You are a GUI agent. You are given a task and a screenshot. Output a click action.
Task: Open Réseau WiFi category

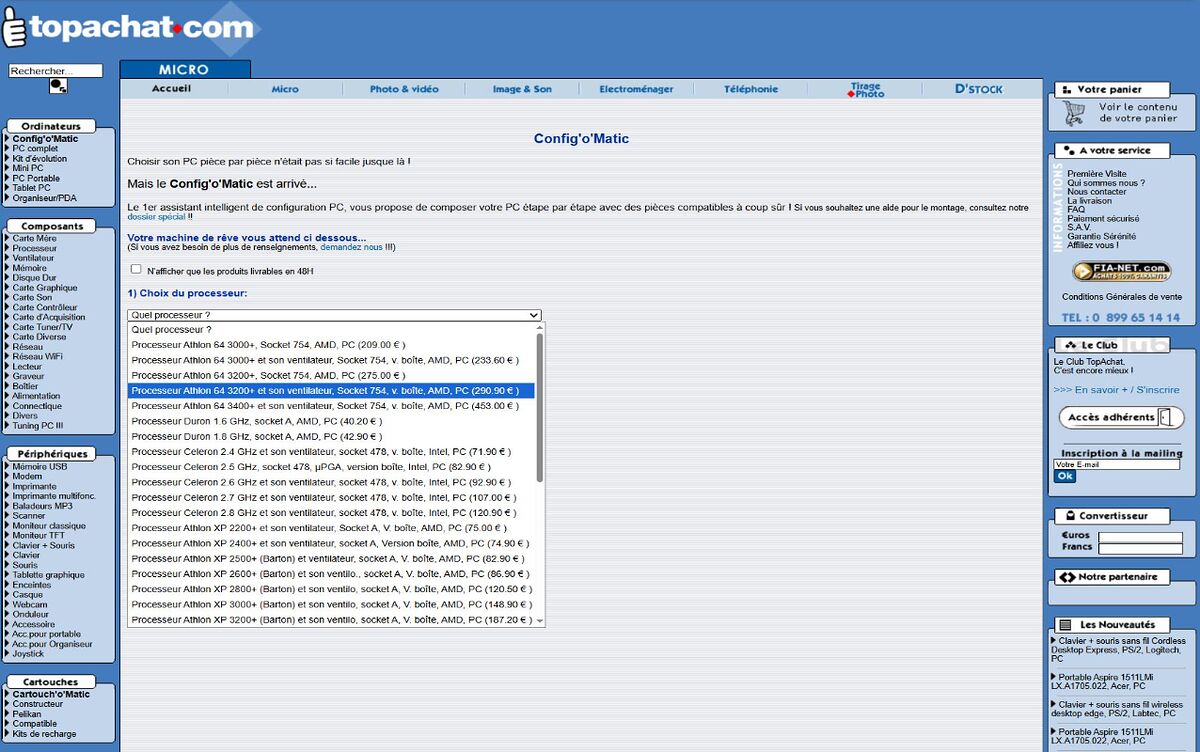pyautogui.click(x=37, y=357)
